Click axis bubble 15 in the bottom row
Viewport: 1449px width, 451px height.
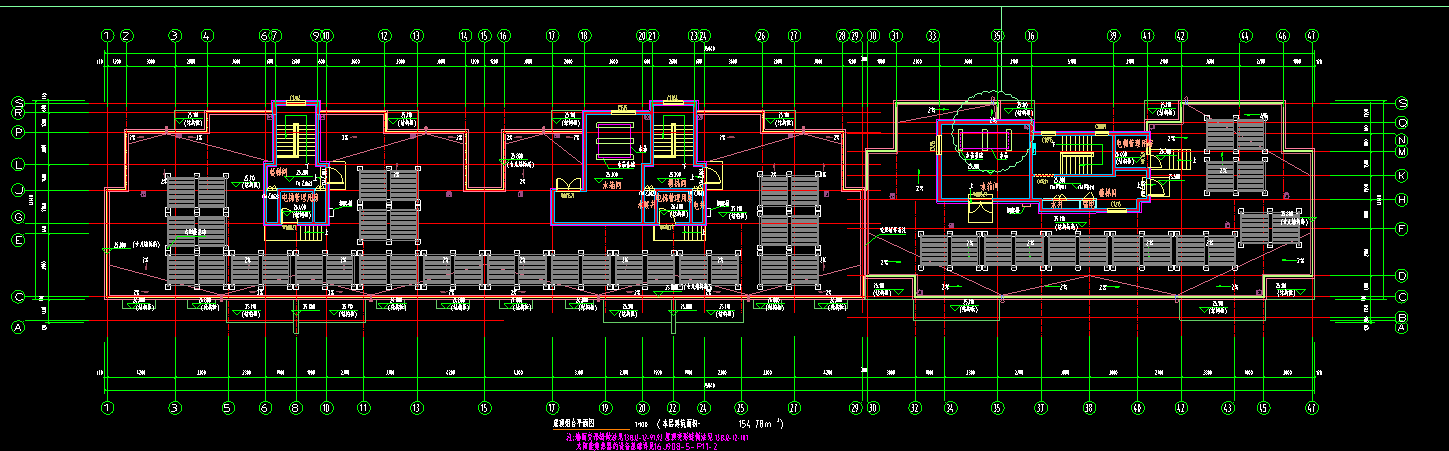pyautogui.click(x=485, y=408)
